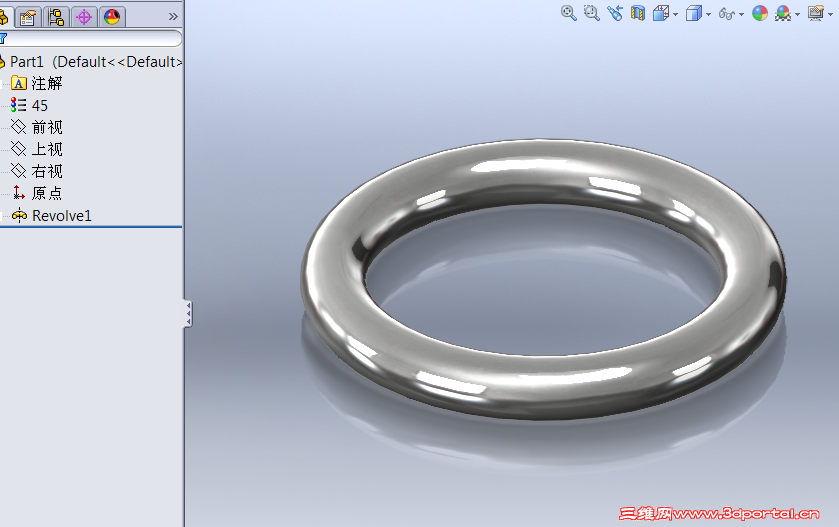Expand hidden manager tabs with double chevron

click(x=173, y=17)
